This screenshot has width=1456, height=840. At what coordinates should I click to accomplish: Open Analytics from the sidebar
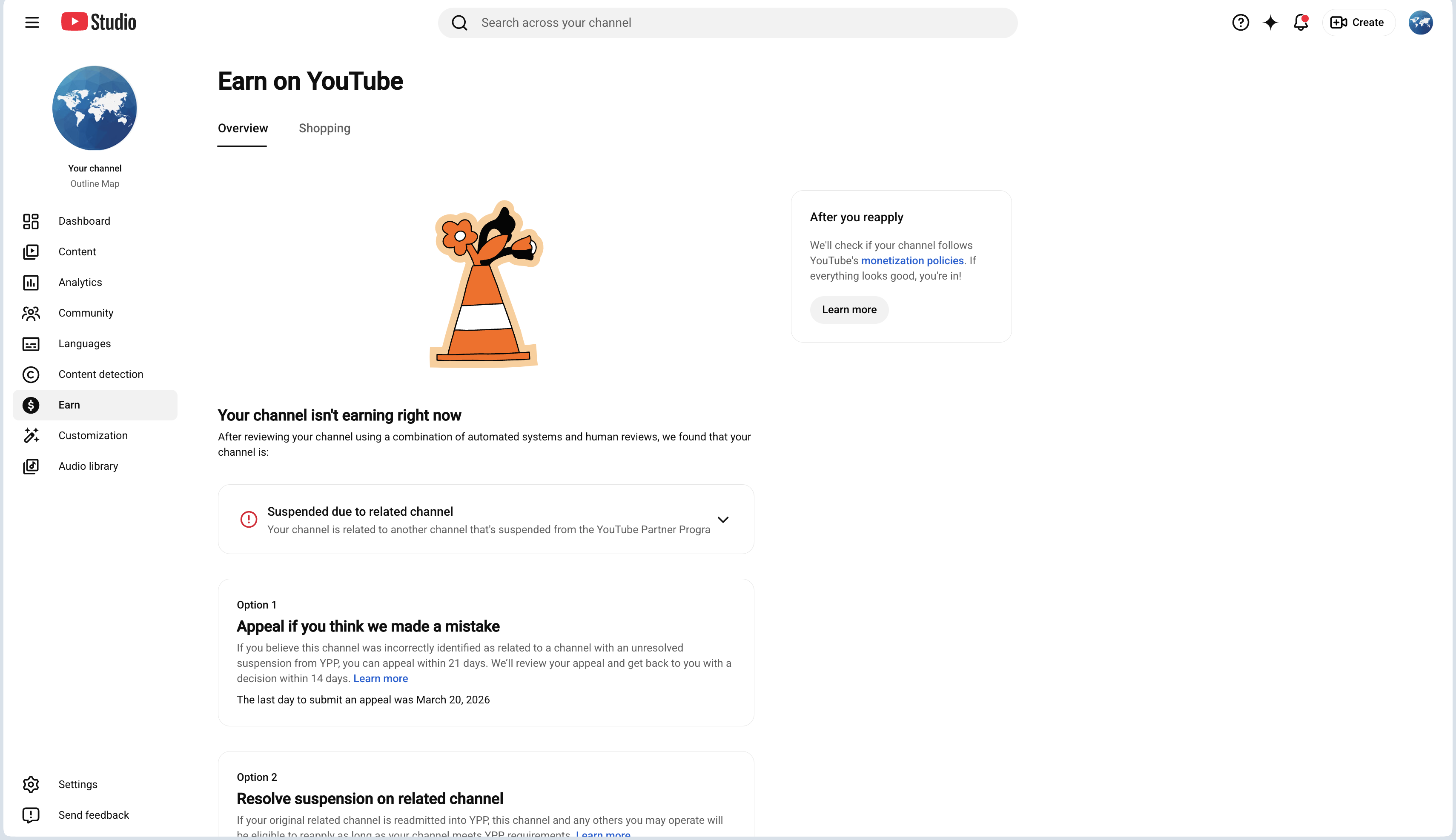tap(95, 283)
